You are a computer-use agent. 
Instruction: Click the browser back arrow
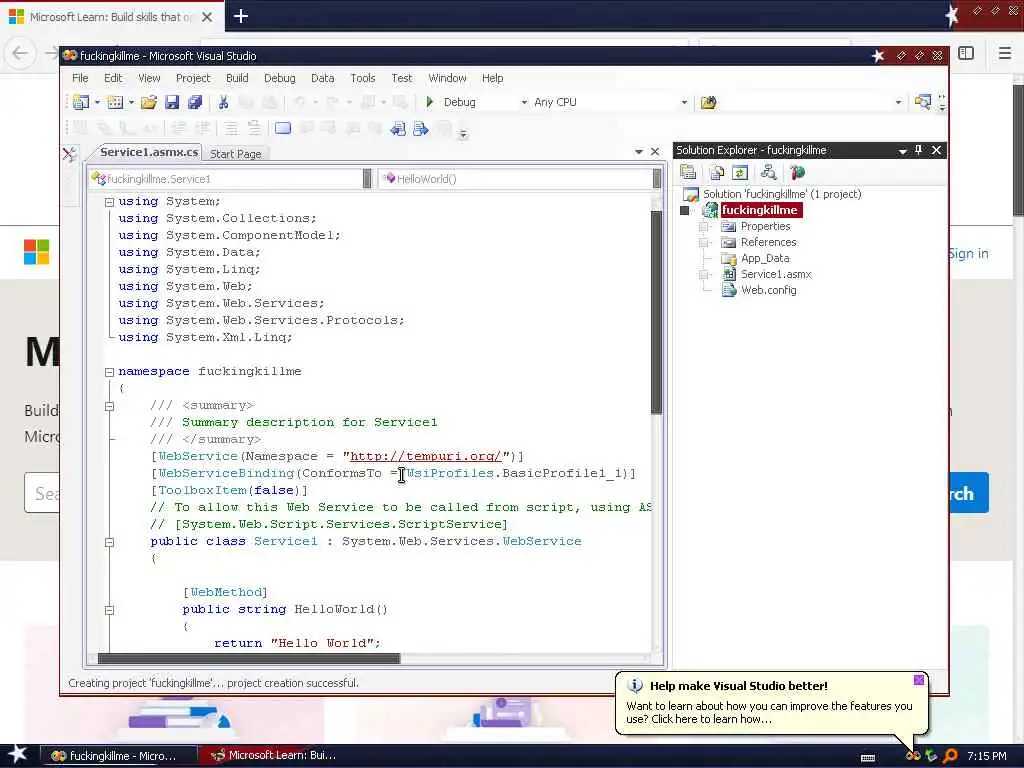coord(20,53)
